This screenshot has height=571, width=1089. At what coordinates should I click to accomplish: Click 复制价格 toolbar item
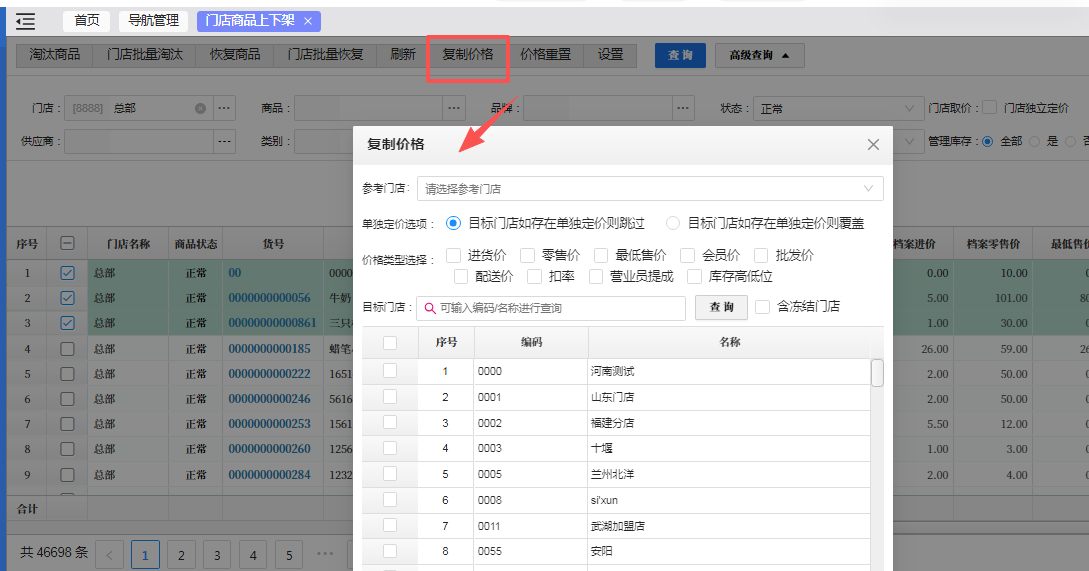click(x=468, y=55)
